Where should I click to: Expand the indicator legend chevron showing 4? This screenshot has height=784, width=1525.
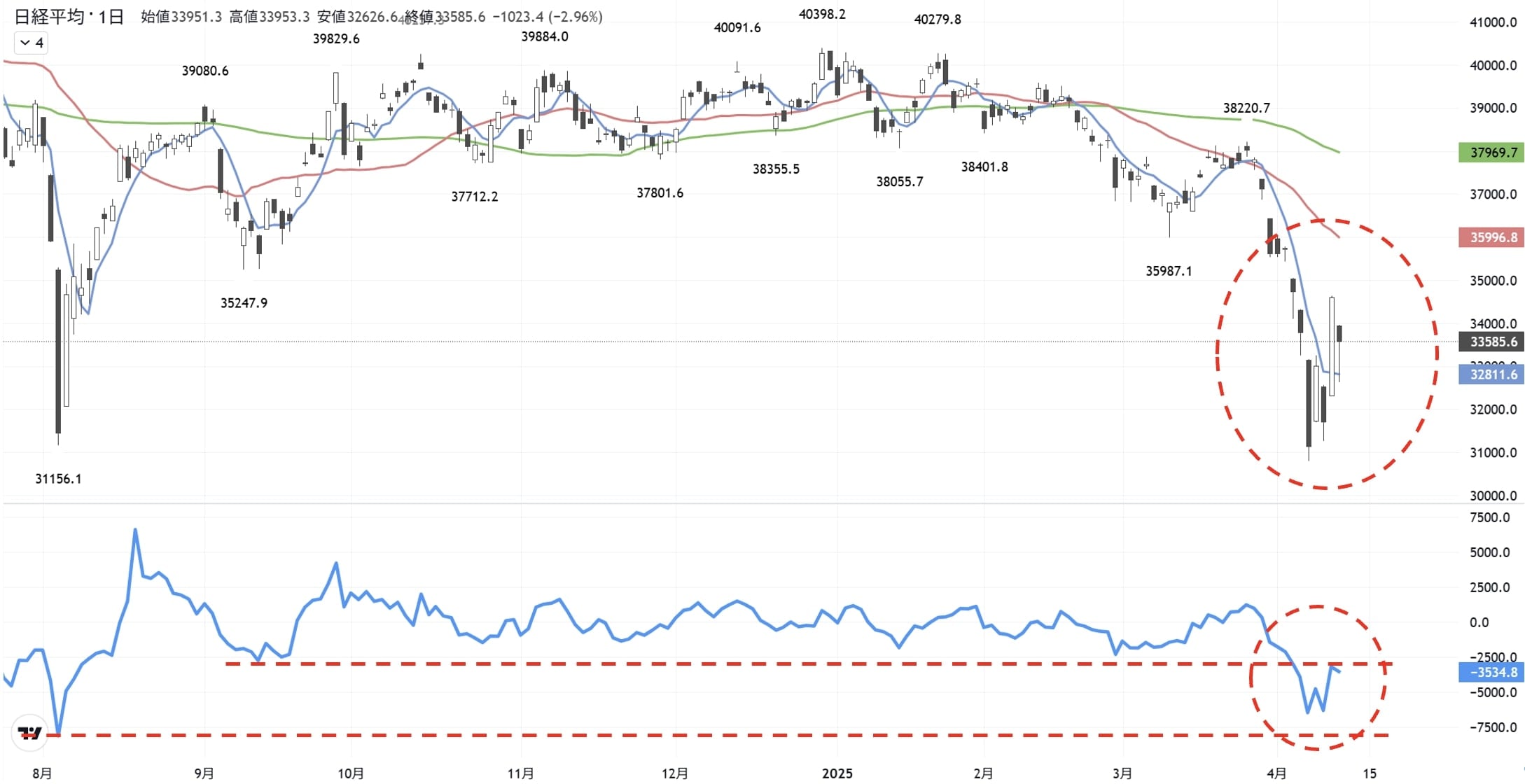pyautogui.click(x=32, y=43)
